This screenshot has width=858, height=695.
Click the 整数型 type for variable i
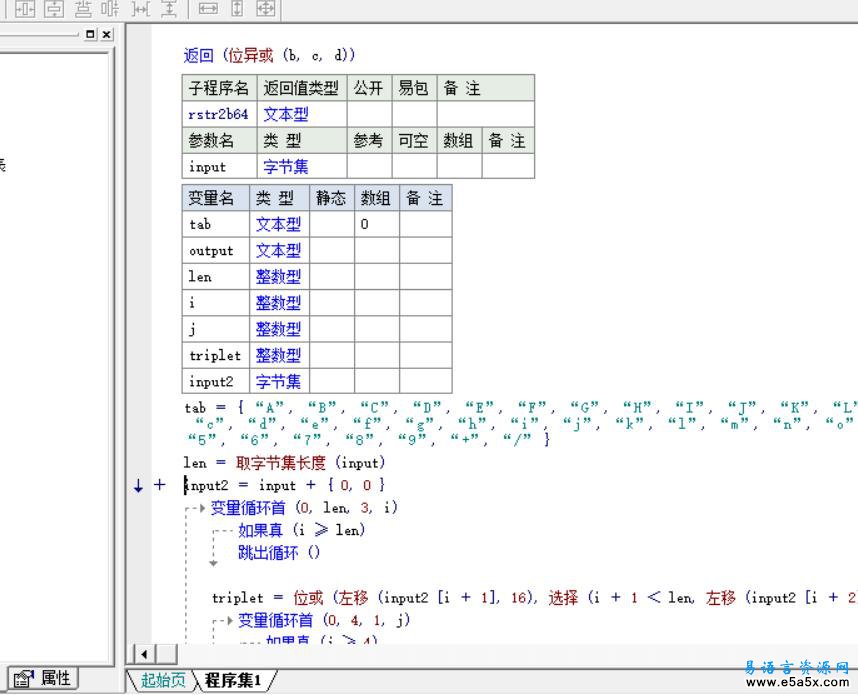point(279,303)
